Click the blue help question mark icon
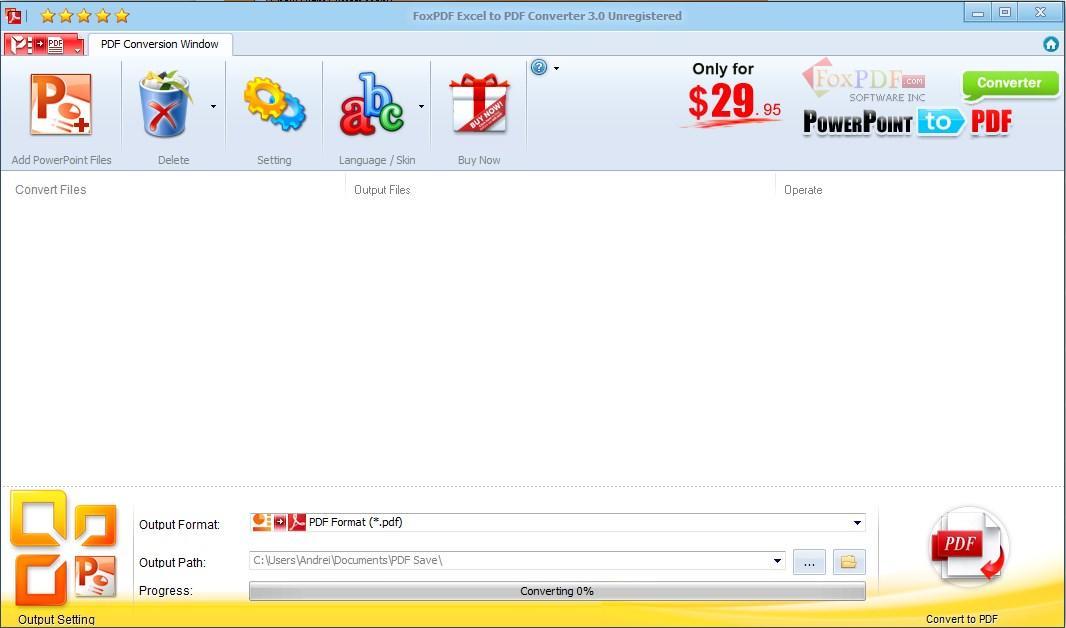This screenshot has height=628, width=1066. tap(539, 68)
